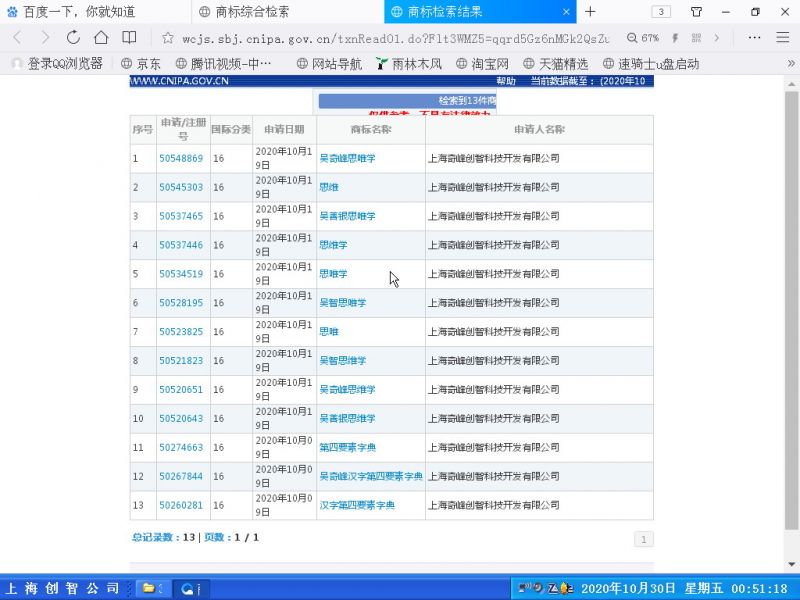Open the folder button in taskbar
Viewport: 800px width, 600px height.
150,588
